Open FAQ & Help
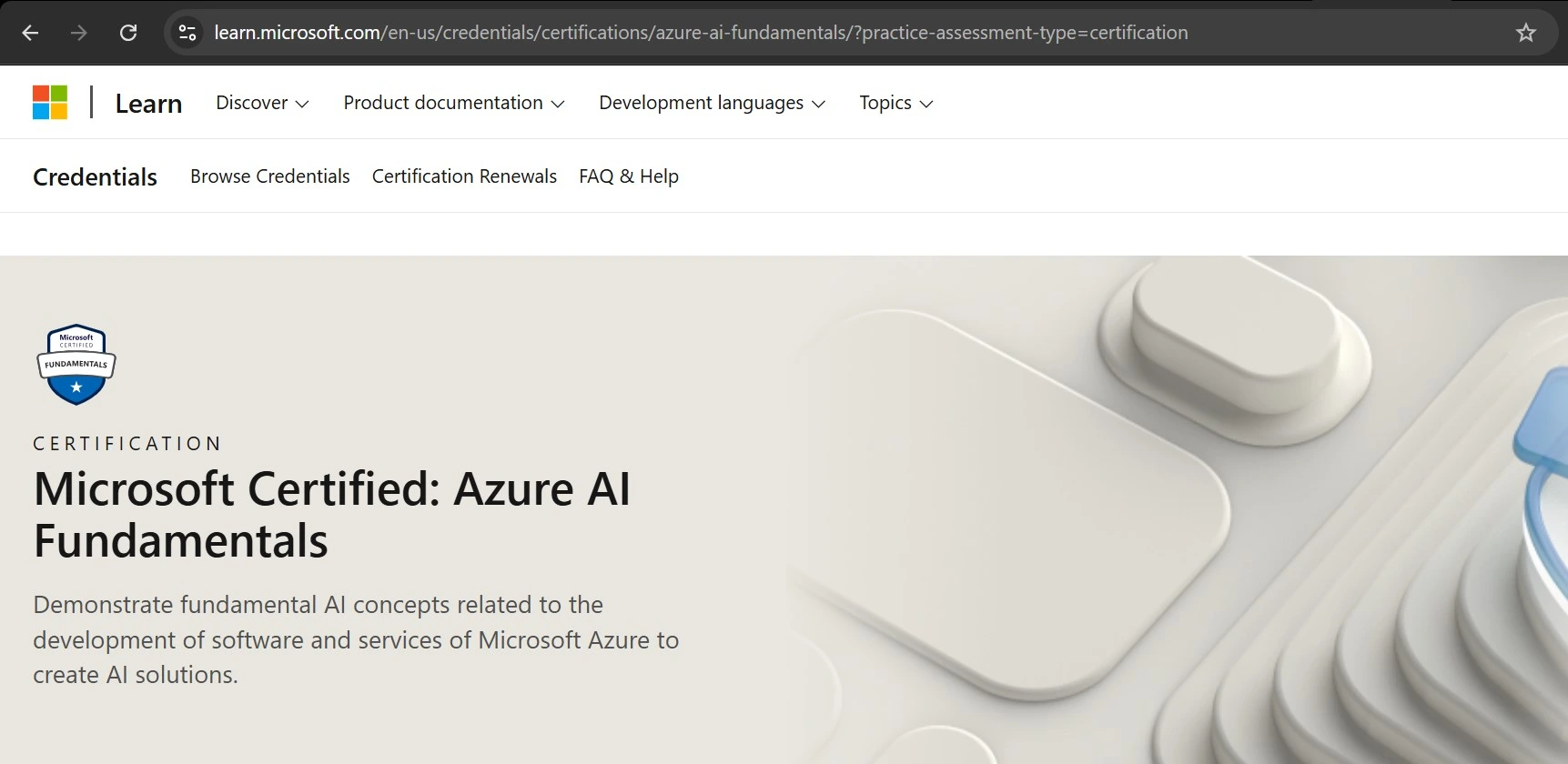The image size is (1568, 764). [x=629, y=176]
